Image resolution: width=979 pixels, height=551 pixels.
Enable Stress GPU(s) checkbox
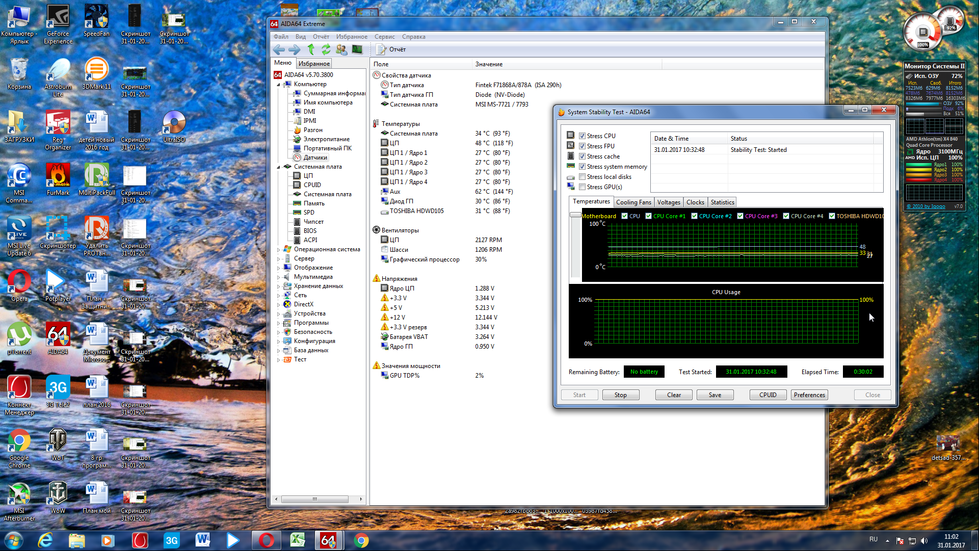pos(582,187)
